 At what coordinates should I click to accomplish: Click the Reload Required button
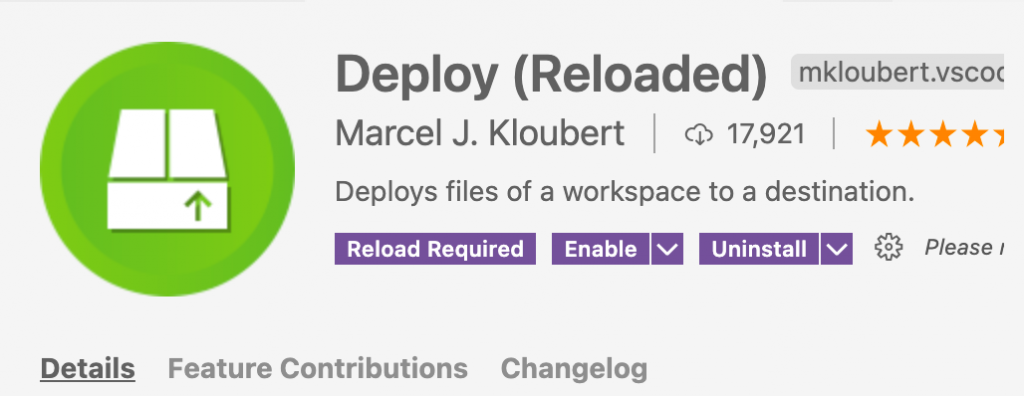point(435,249)
